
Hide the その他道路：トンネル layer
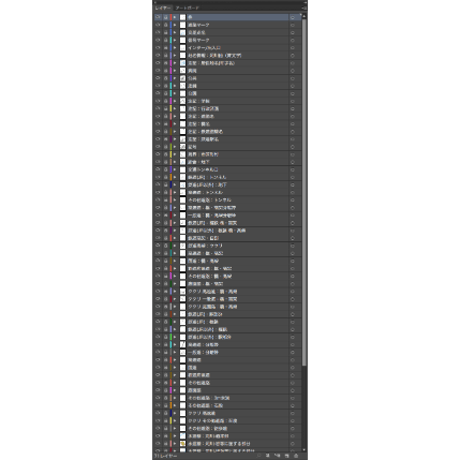point(158,200)
